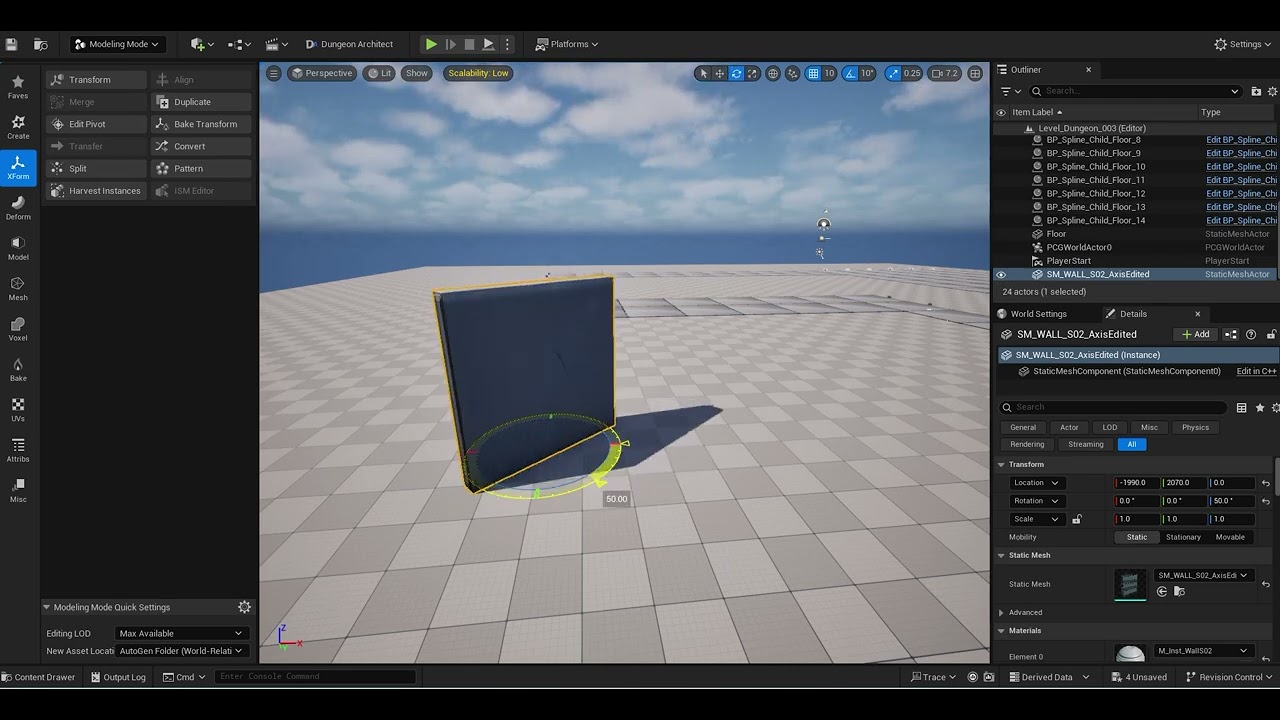
Task: Switch to the Deform modeling category
Action: pyautogui.click(x=18, y=207)
